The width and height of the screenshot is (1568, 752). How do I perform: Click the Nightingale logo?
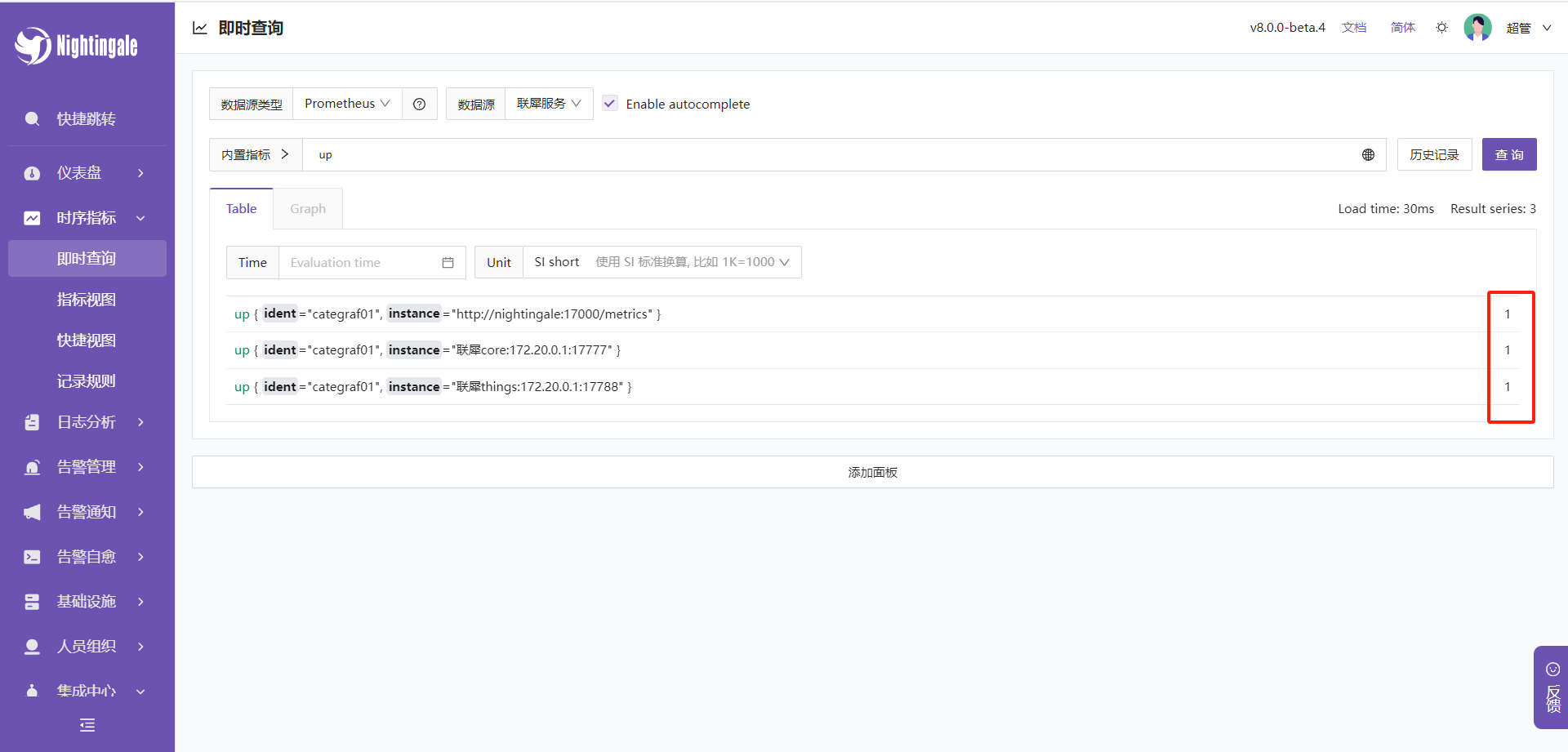click(76, 46)
